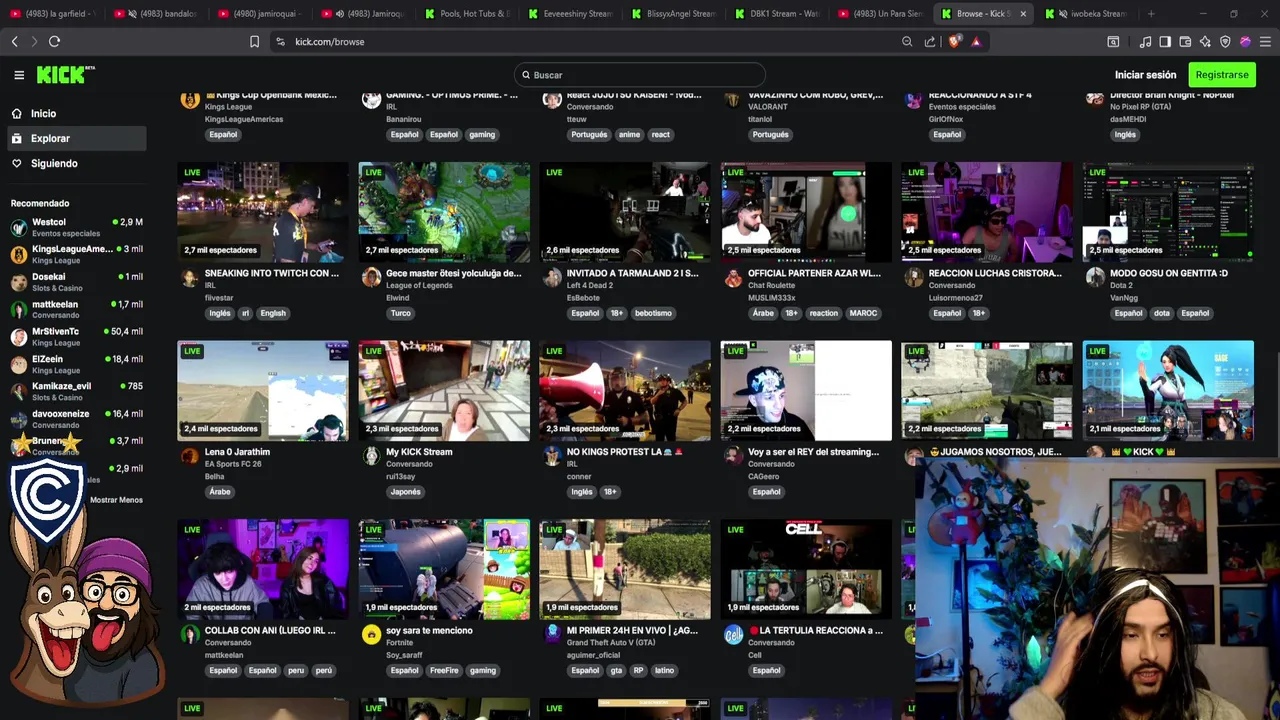Click the Elwind streamer avatar
This screenshot has width=1280, height=720.
[371, 278]
